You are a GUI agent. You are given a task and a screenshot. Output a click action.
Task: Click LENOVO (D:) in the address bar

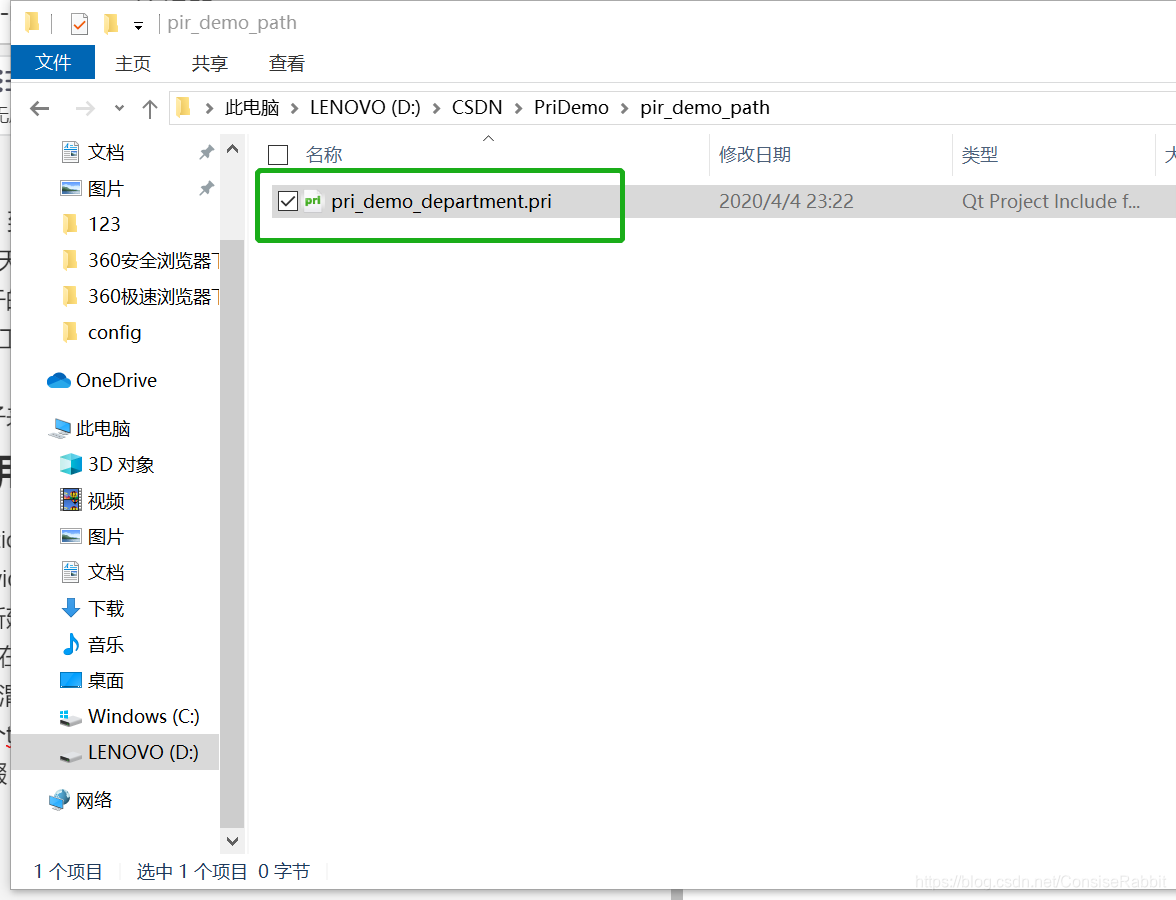coord(365,108)
